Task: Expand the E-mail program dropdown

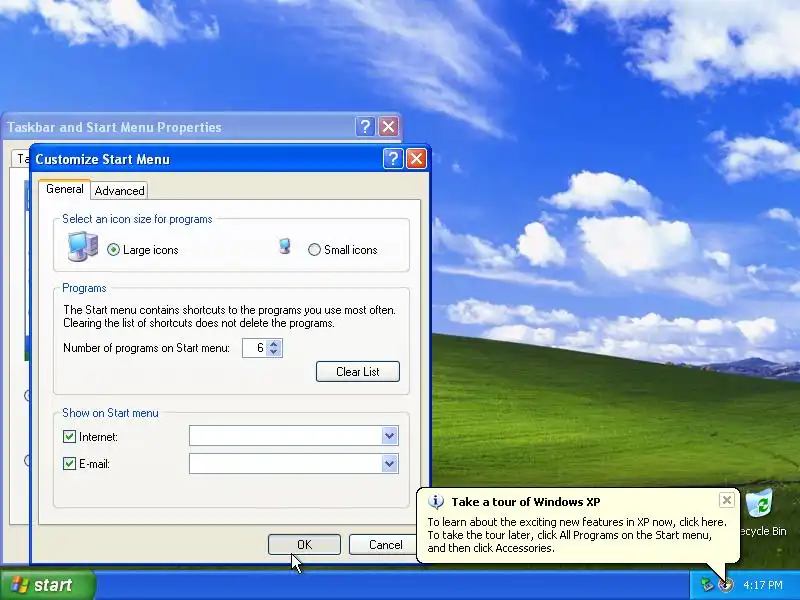Action: tap(390, 464)
